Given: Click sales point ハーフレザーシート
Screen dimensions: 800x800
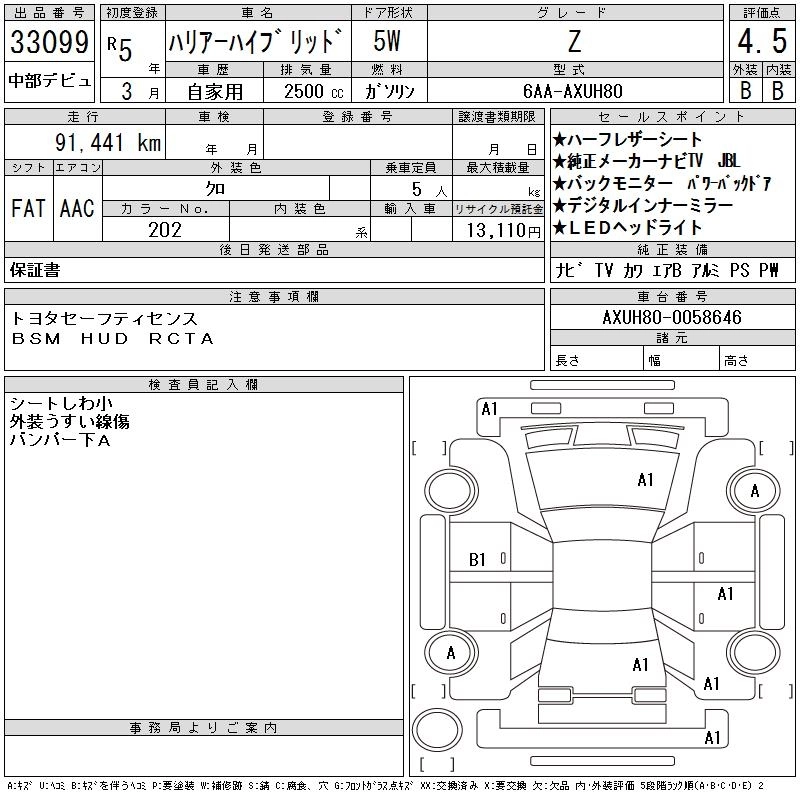Looking at the screenshot, I should tap(628, 139).
